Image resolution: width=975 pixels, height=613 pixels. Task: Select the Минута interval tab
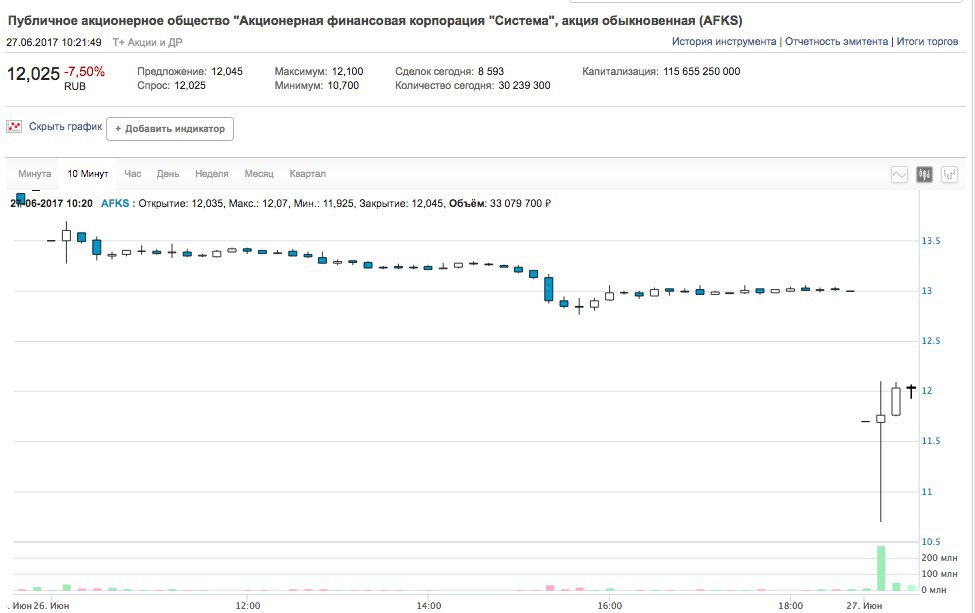click(x=35, y=174)
